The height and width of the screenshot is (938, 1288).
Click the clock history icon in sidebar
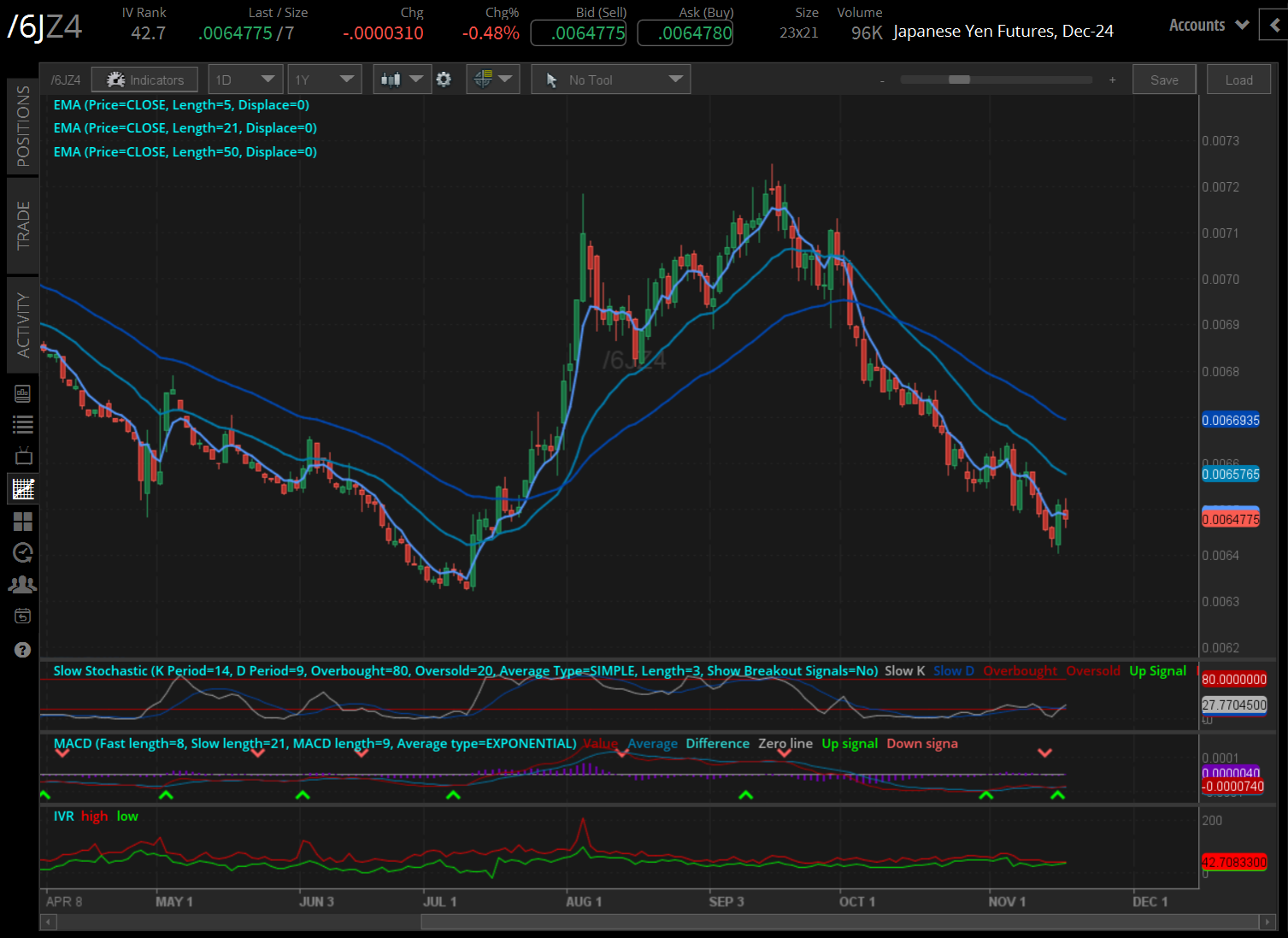point(23,553)
